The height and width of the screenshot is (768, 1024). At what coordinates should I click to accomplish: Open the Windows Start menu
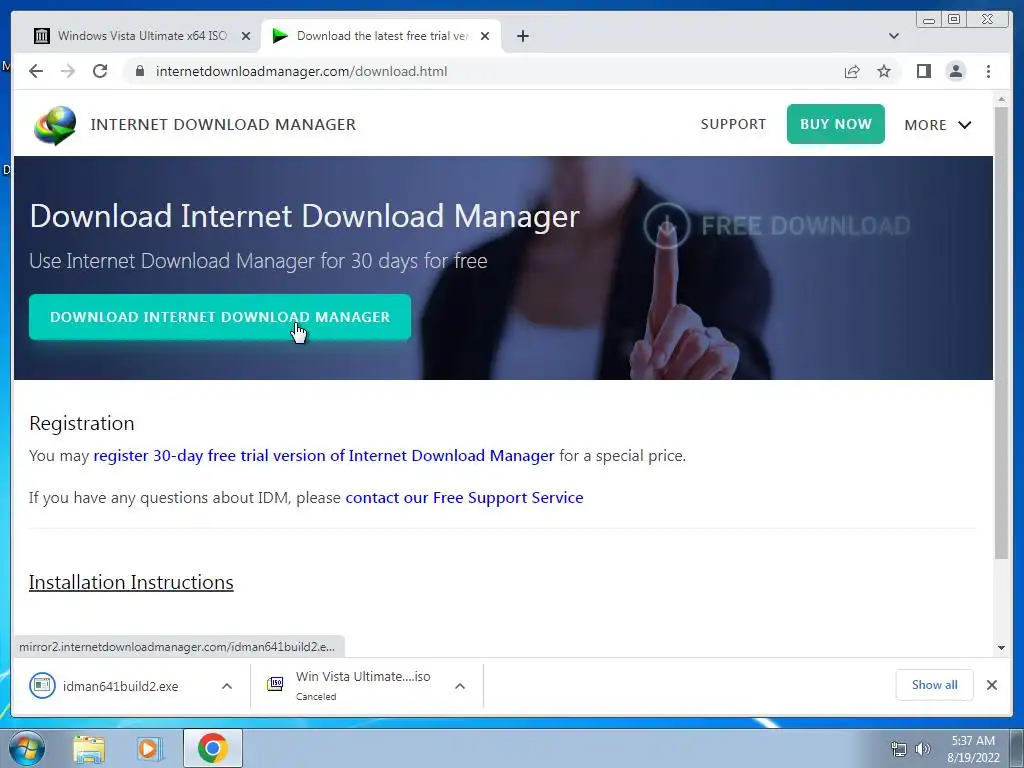pyautogui.click(x=27, y=748)
